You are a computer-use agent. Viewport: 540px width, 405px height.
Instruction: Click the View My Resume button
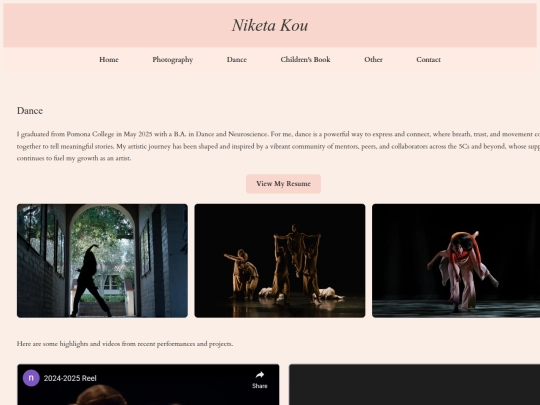(x=283, y=184)
